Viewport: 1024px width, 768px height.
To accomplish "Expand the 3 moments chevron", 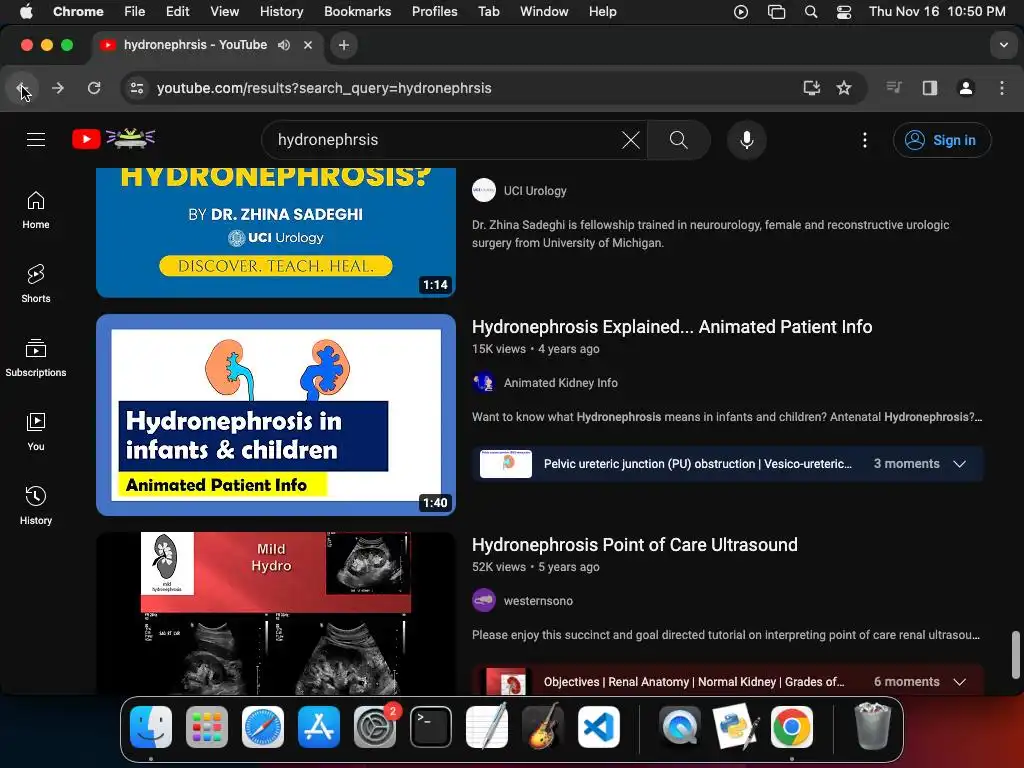I will (x=959, y=464).
